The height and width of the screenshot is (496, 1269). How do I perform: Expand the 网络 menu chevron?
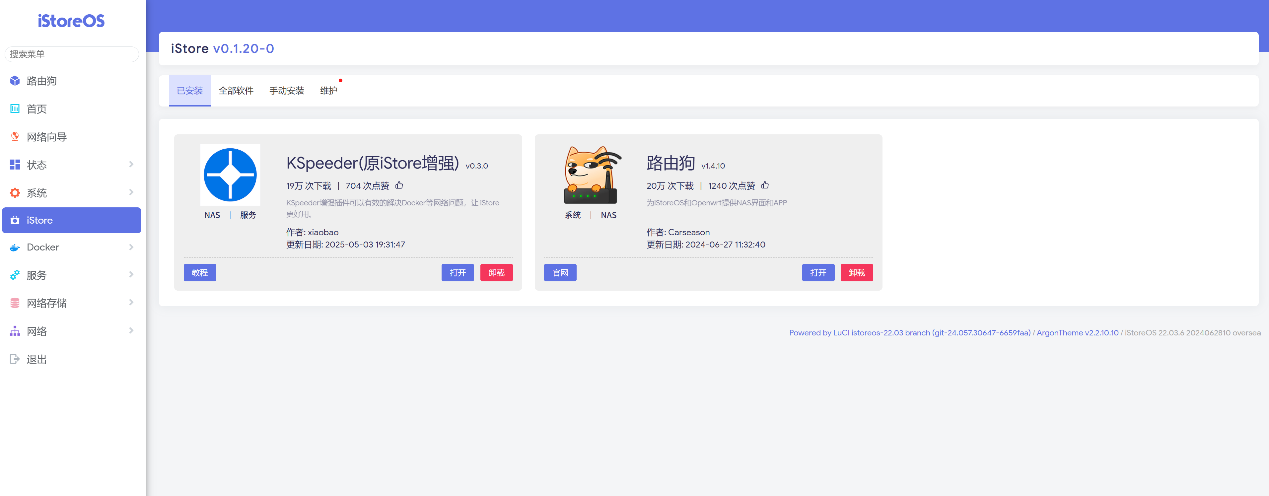point(131,331)
